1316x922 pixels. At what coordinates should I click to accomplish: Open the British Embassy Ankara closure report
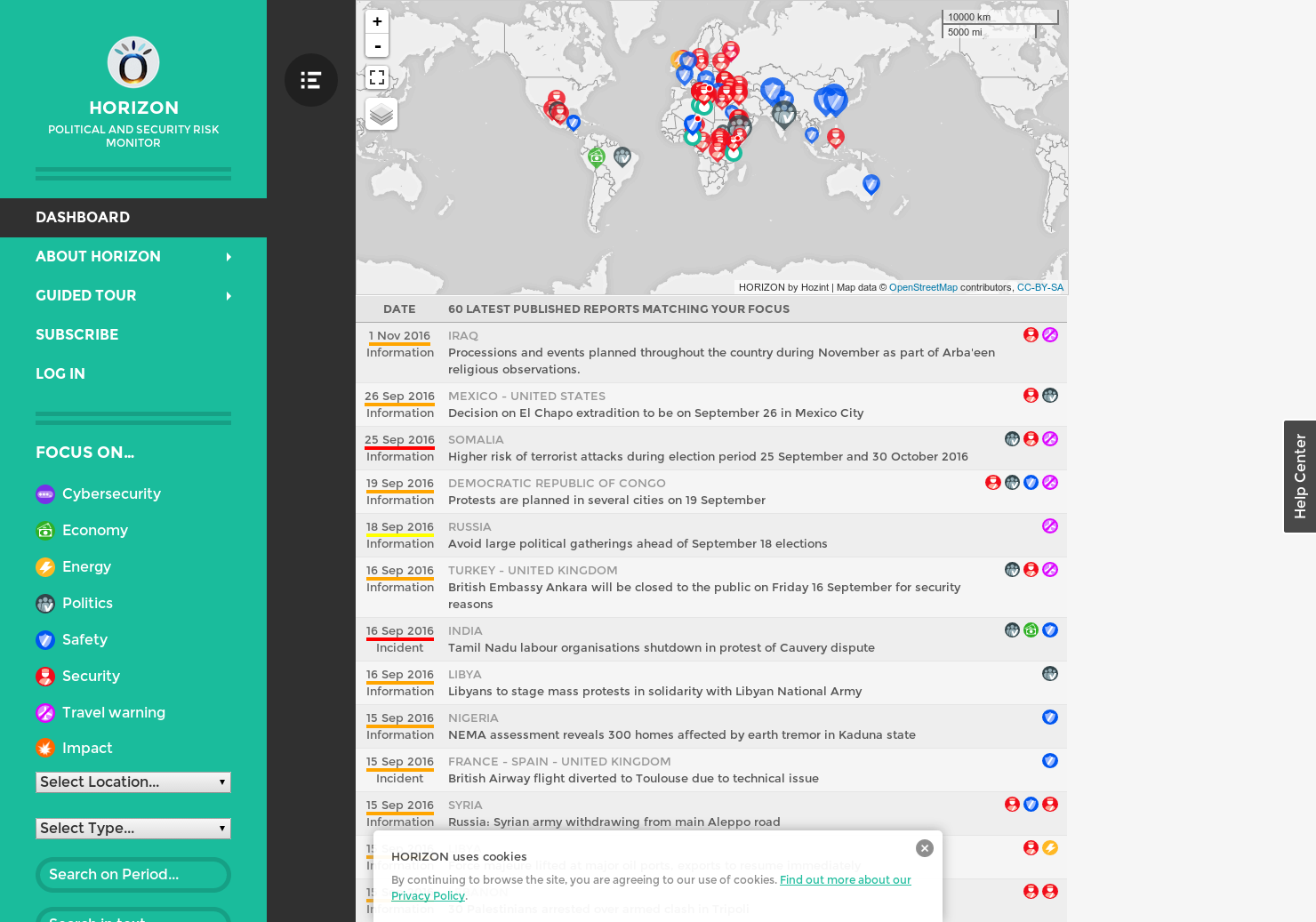tap(704, 596)
